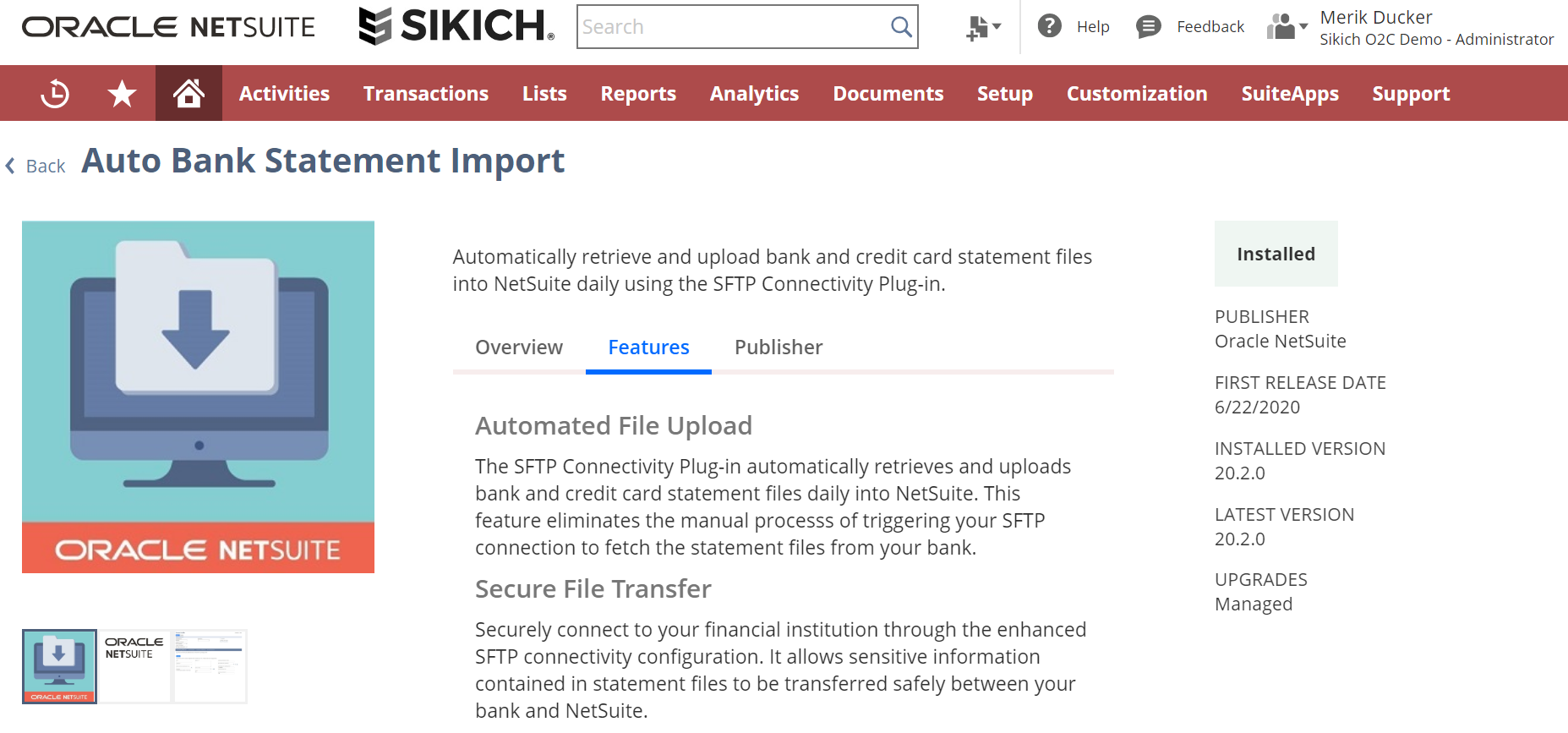This screenshot has height=733, width=1568.
Task: Click the Back link
Action: 46,166
